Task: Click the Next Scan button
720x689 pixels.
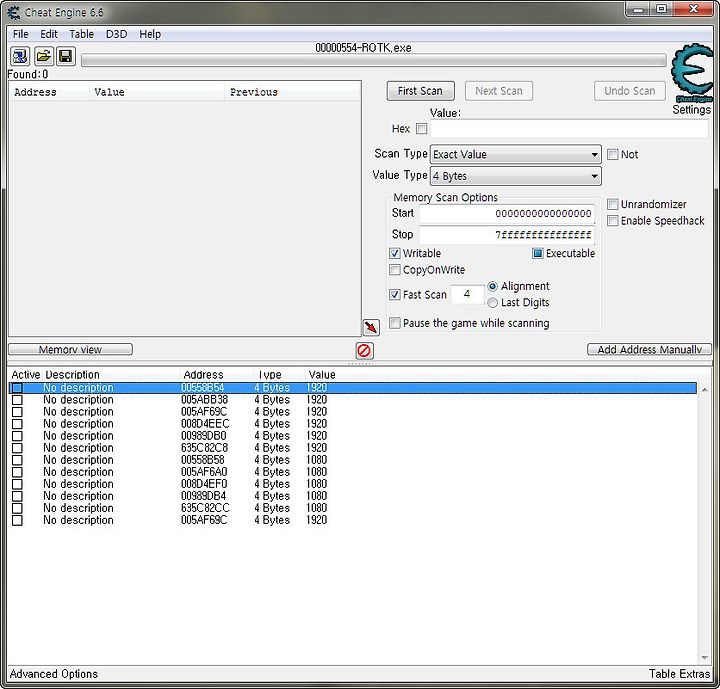Action: (x=499, y=91)
